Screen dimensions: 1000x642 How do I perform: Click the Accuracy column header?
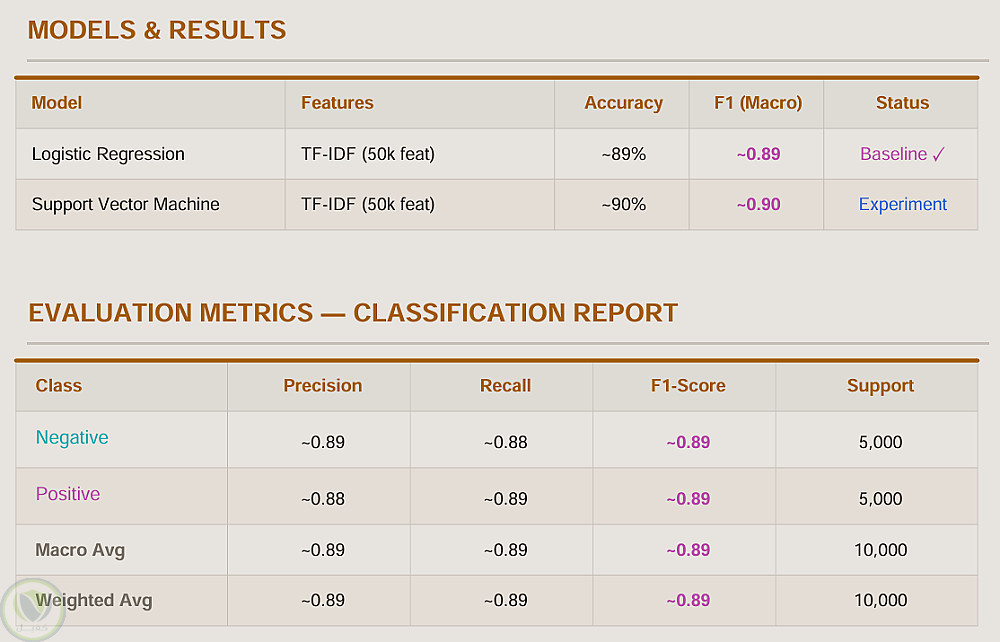[x=623, y=103]
